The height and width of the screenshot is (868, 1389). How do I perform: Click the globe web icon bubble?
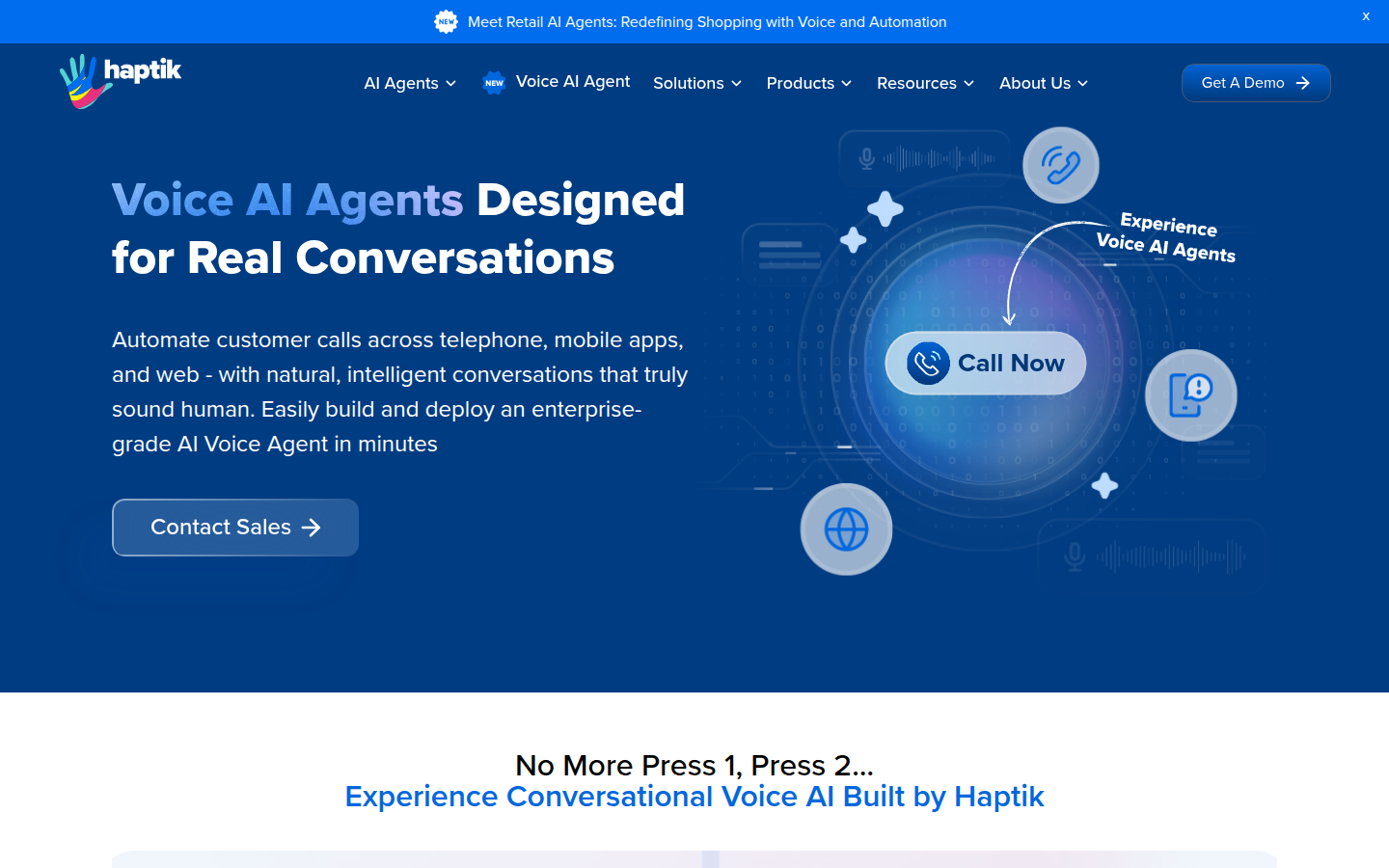point(846,529)
